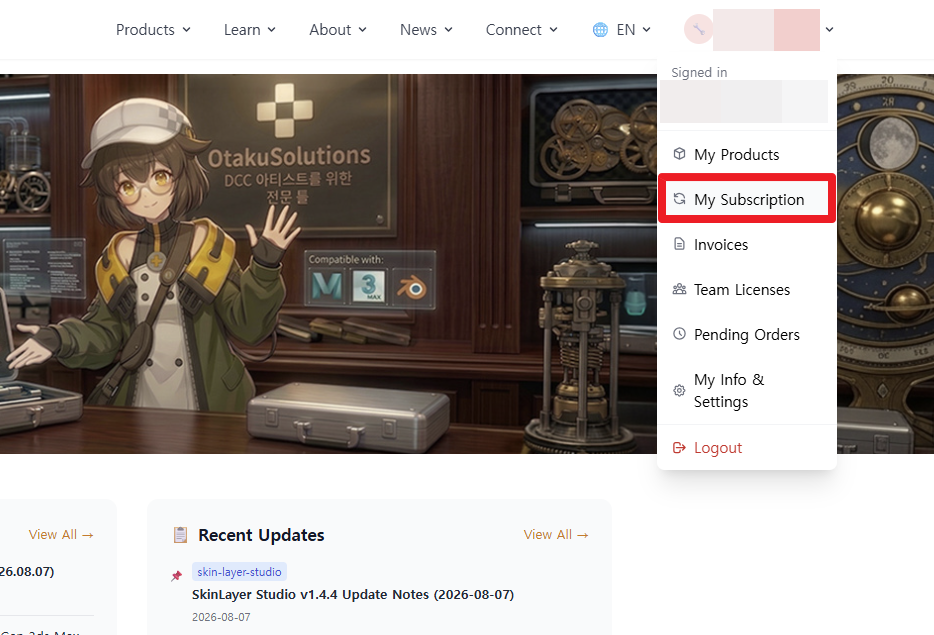
Task: Expand the Learn navigation menu
Action: pyautogui.click(x=250, y=30)
